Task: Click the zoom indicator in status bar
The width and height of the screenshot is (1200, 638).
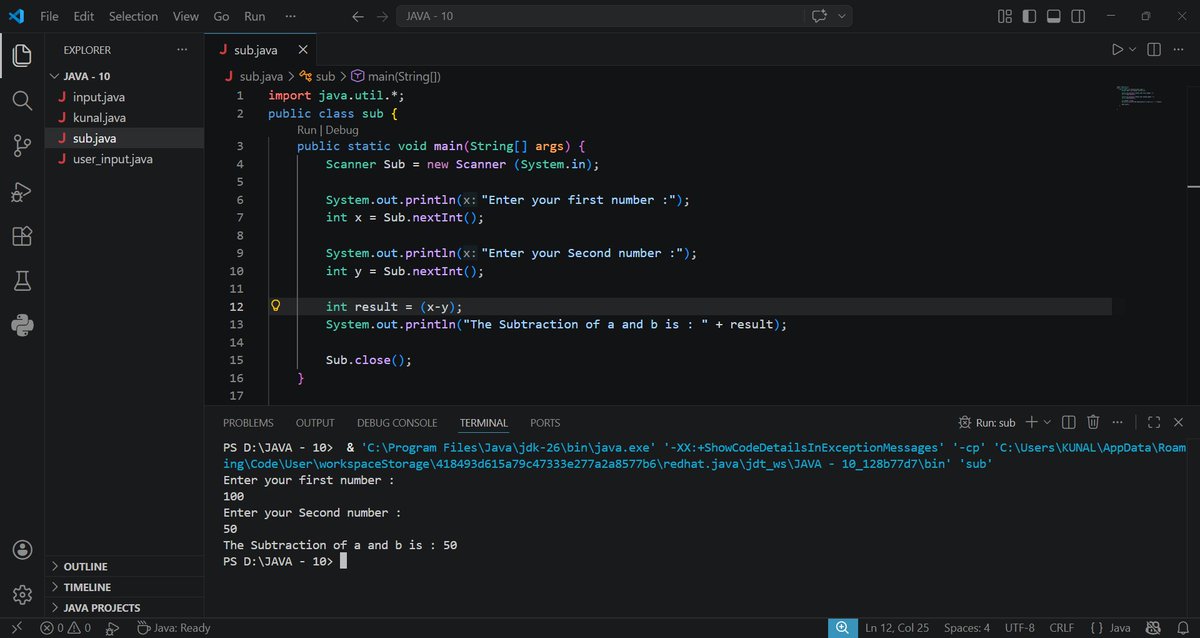Action: 843,628
